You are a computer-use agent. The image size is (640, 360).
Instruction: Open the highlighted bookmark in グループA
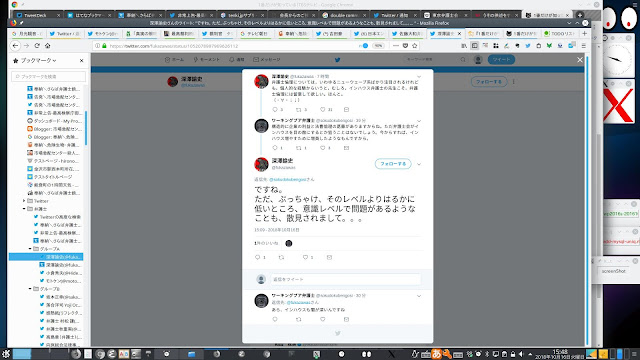[x=46, y=257]
